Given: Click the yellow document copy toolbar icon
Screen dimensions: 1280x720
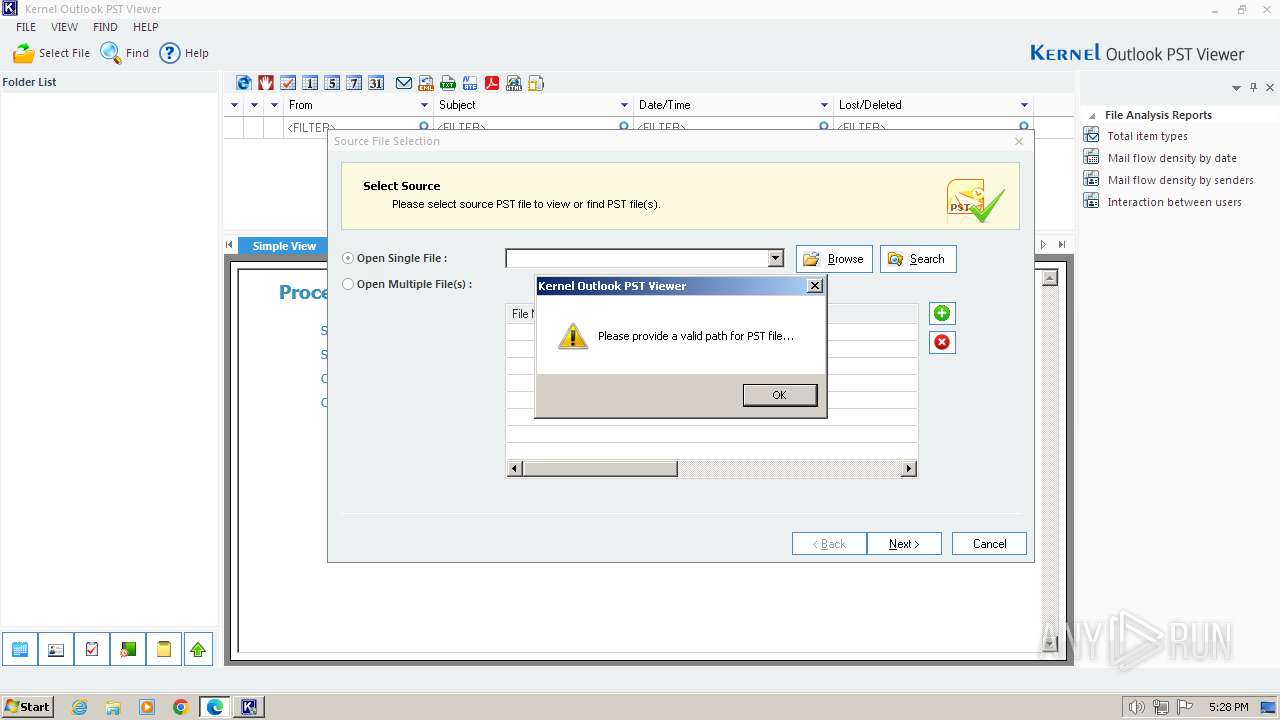Looking at the screenshot, I should click(x=536, y=83).
